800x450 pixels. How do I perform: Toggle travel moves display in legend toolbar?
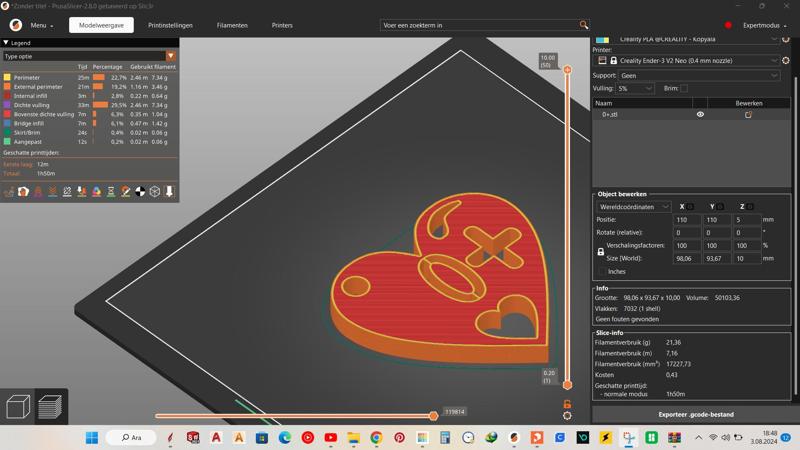pos(9,192)
